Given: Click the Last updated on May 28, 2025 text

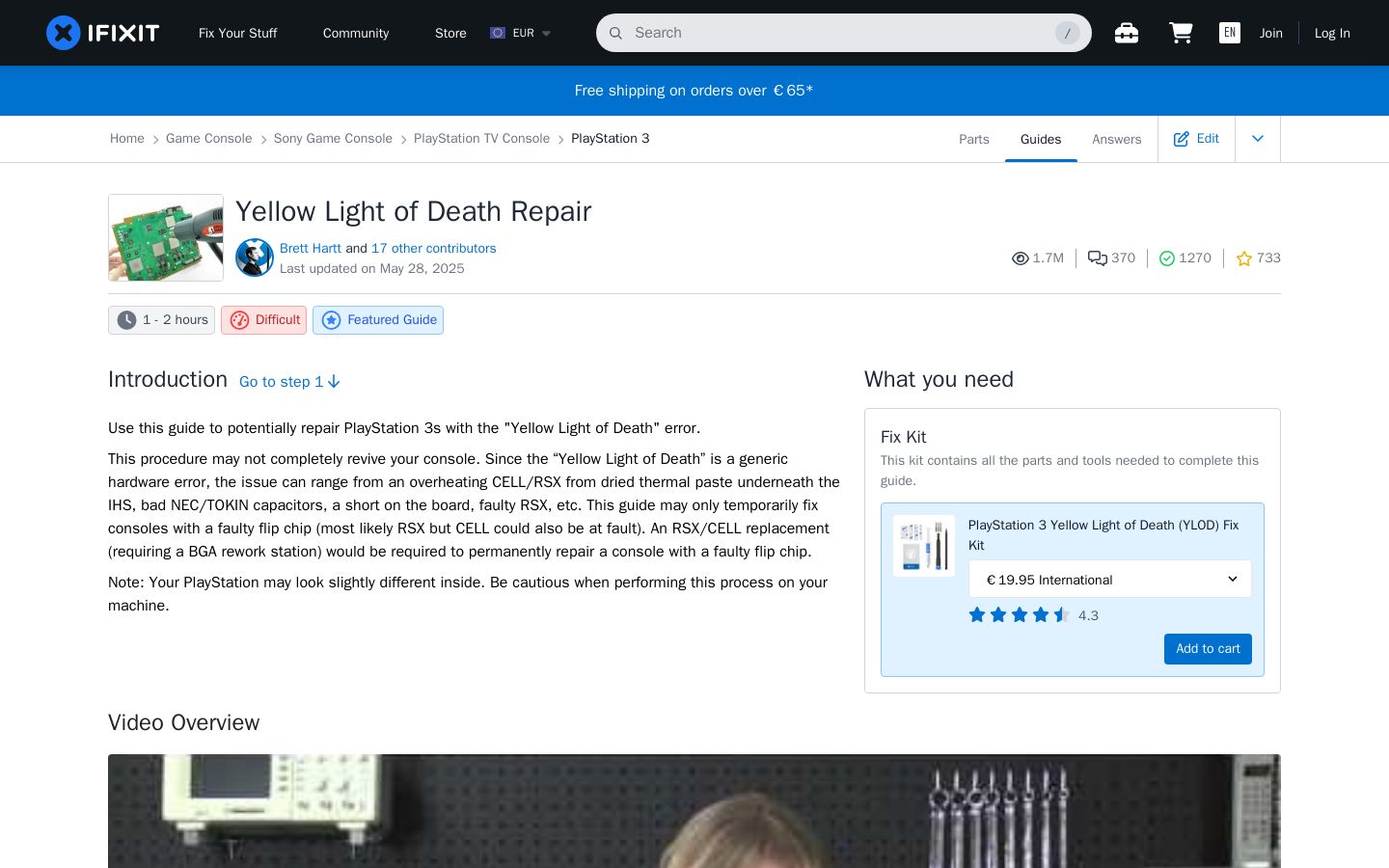Looking at the screenshot, I should coord(372,269).
